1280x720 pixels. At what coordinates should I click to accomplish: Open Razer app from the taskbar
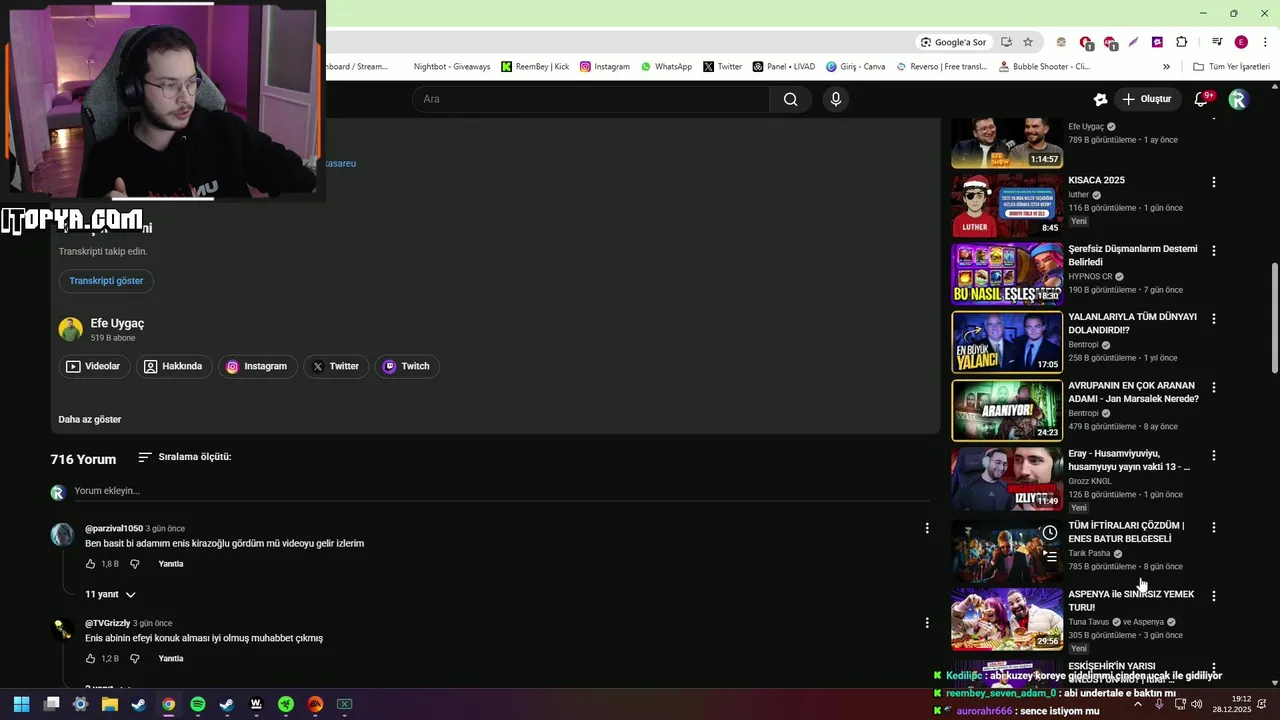[286, 704]
